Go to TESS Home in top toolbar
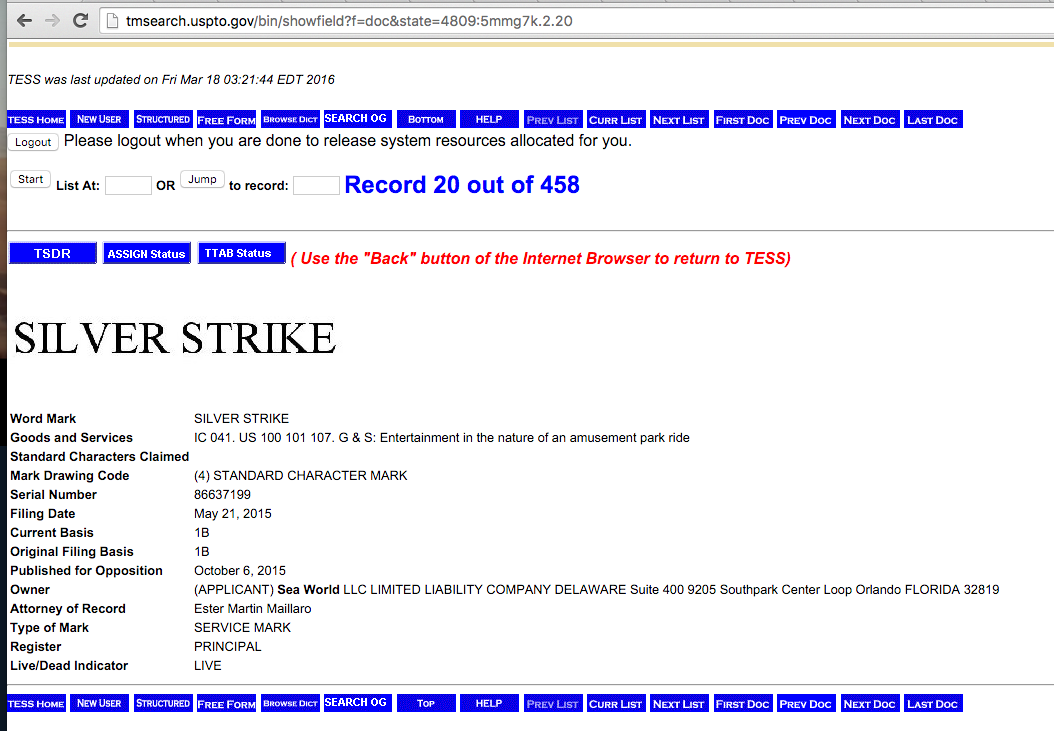The height and width of the screenshot is (731, 1054). [36, 120]
